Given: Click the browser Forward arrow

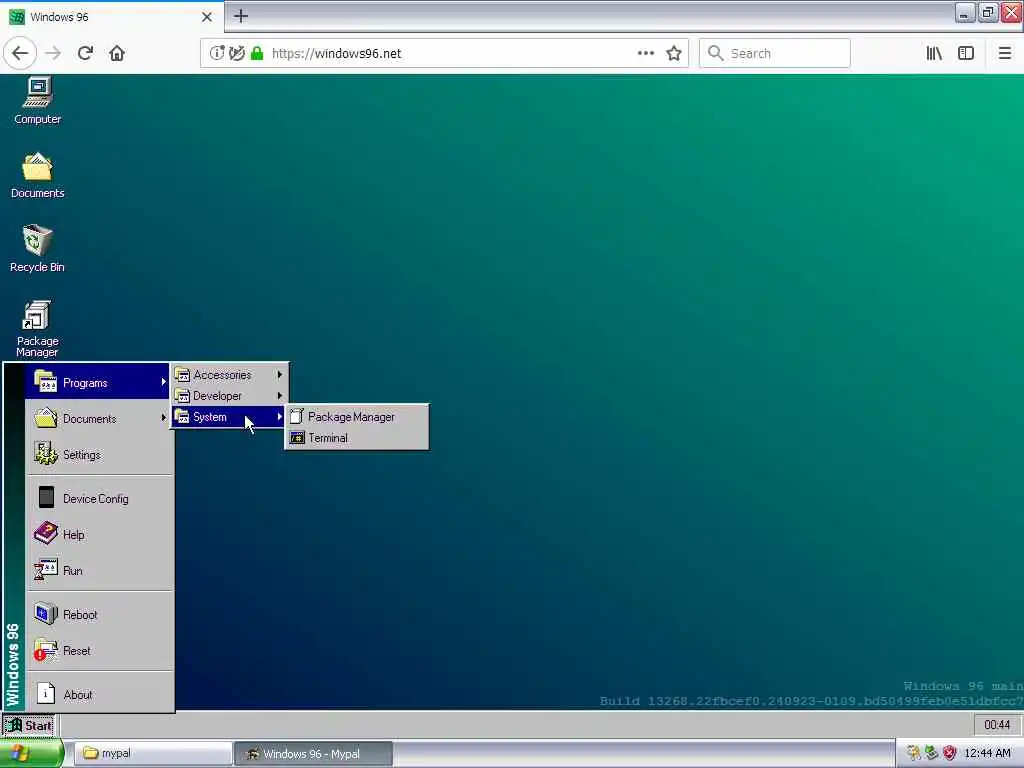Looking at the screenshot, I should [54, 53].
